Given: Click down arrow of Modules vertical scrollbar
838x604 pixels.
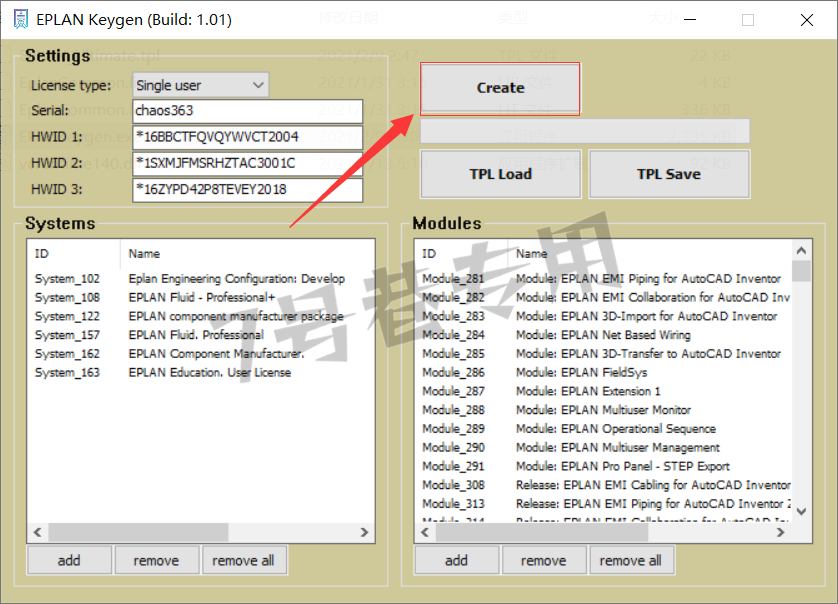Looking at the screenshot, I should pos(801,511).
